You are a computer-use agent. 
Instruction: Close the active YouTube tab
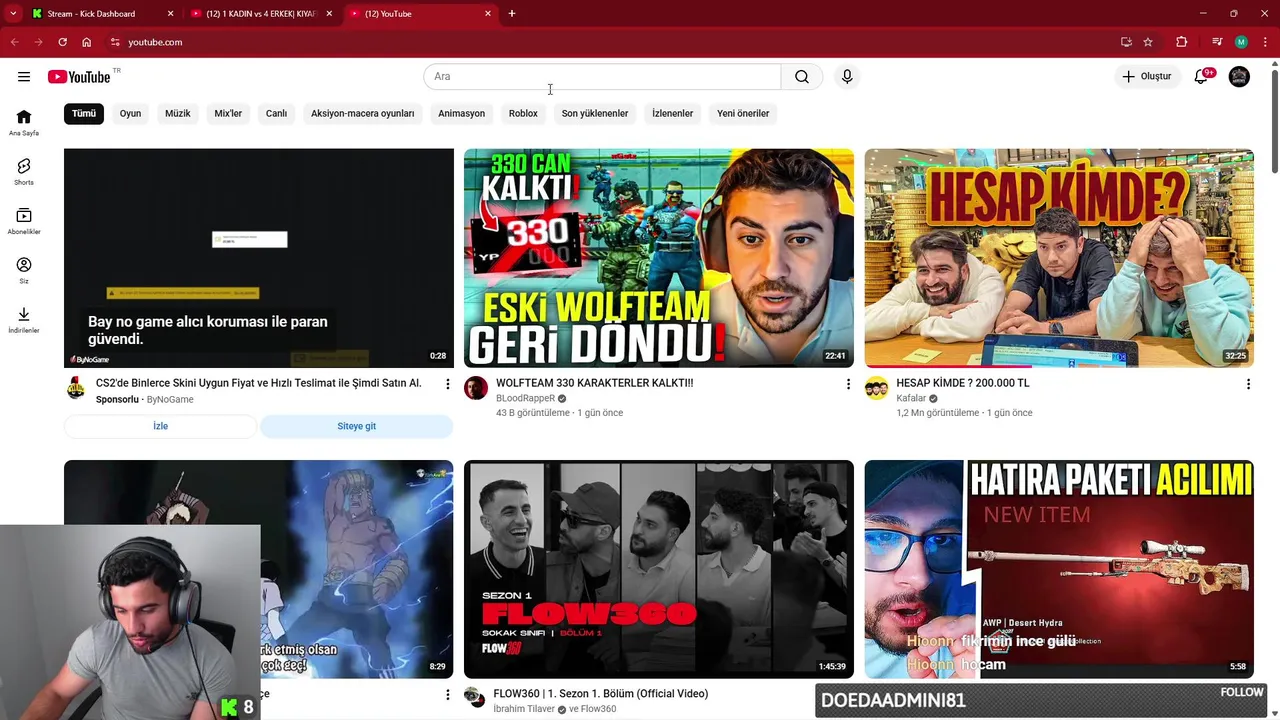pos(488,14)
